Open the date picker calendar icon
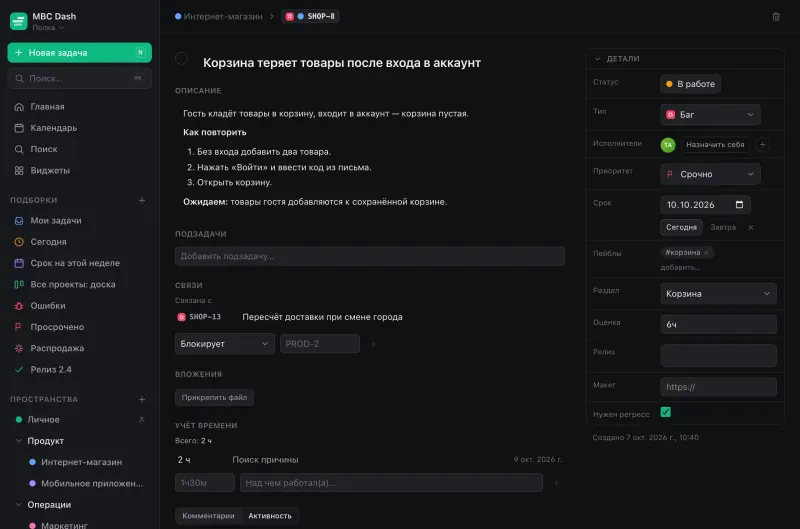Screen dimensions: 800x529 (x=739, y=205)
